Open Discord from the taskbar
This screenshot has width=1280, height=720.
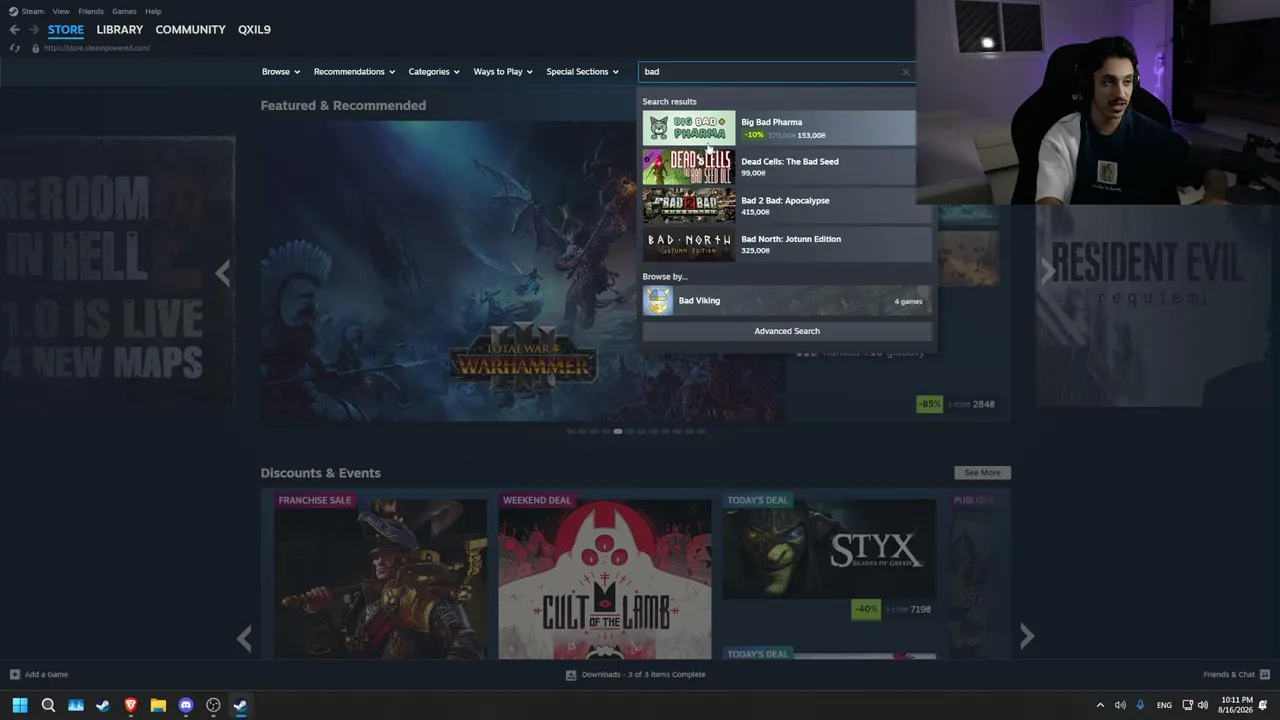(185, 705)
